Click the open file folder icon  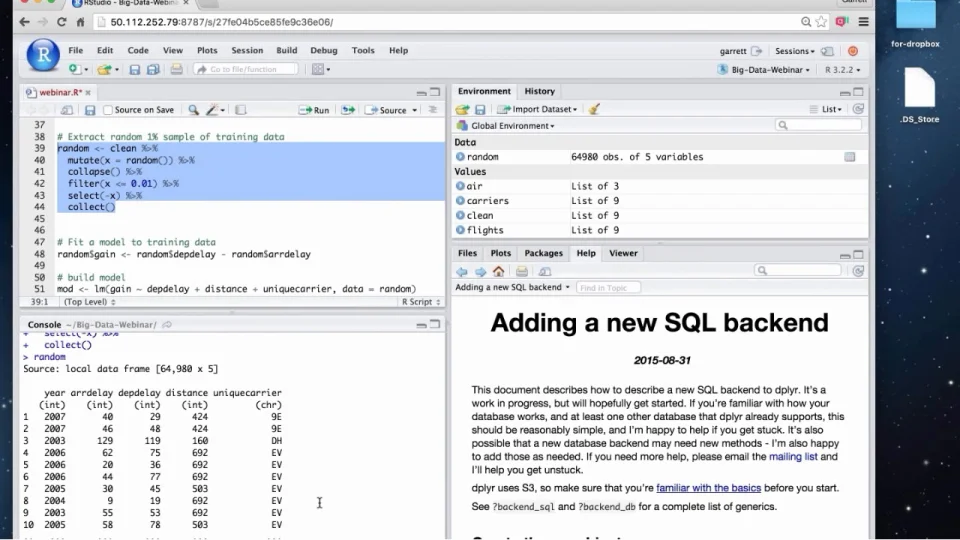(x=105, y=69)
